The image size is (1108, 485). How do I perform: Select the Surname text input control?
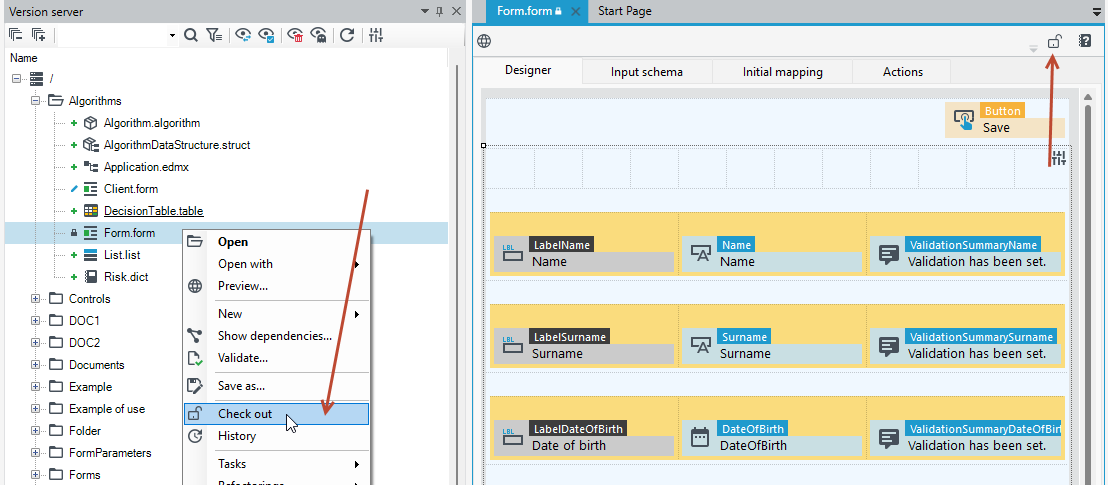pyautogui.click(x=772, y=346)
